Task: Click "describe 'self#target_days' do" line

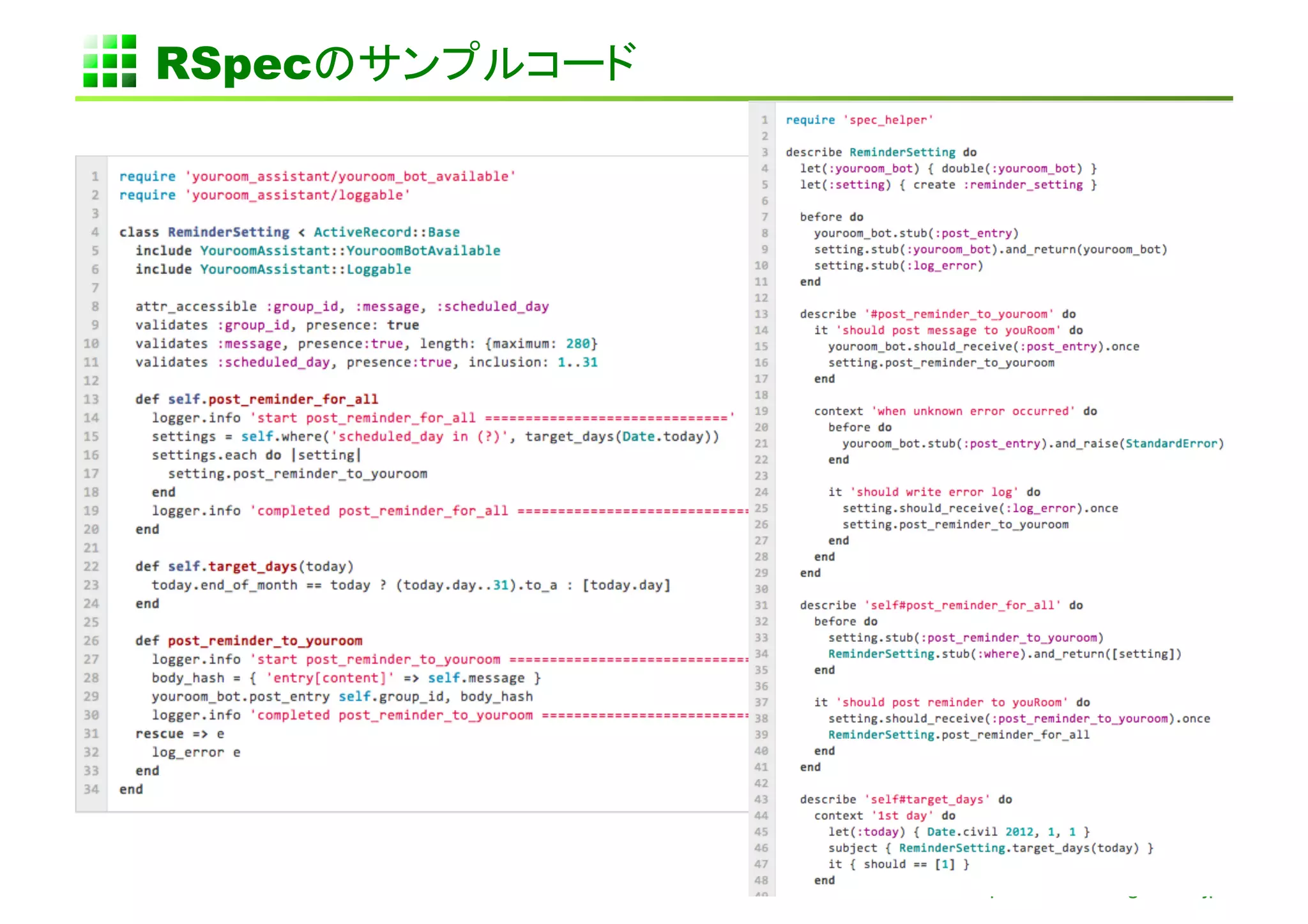Action: 906,799
